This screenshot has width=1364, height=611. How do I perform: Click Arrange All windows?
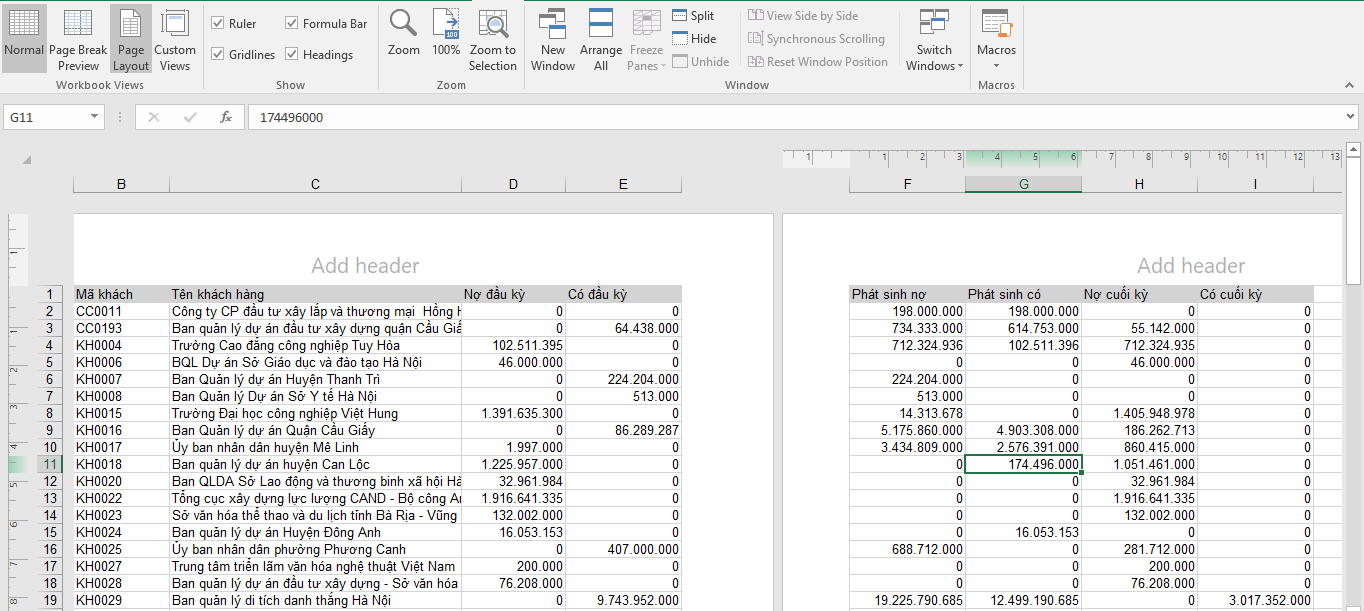pos(601,38)
